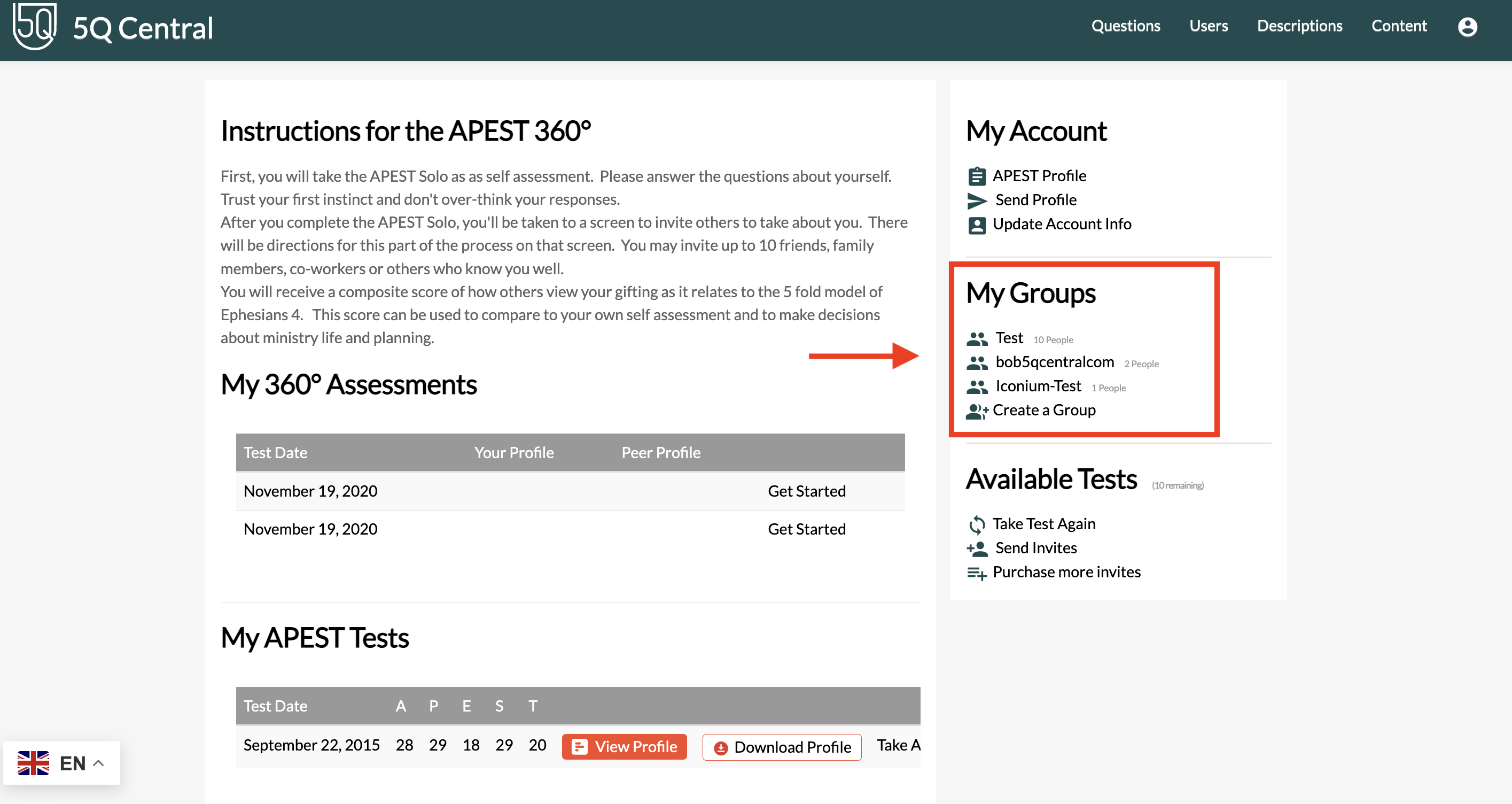The height and width of the screenshot is (804, 1512).
Task: Click the add-user icon beside Send Invites
Action: (x=977, y=548)
